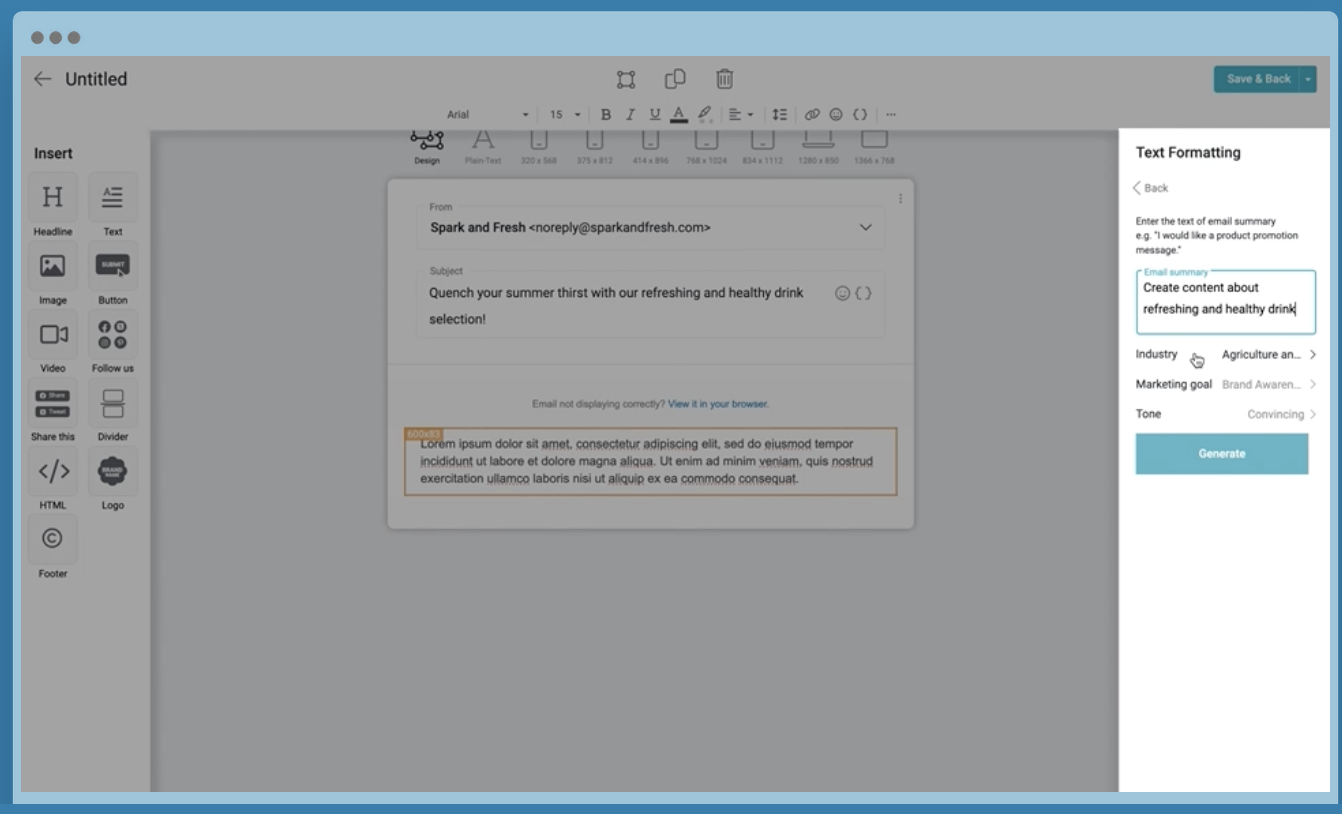The image size is (1342, 814).
Task: Open the Marketing goal selection row
Action: point(1226,384)
